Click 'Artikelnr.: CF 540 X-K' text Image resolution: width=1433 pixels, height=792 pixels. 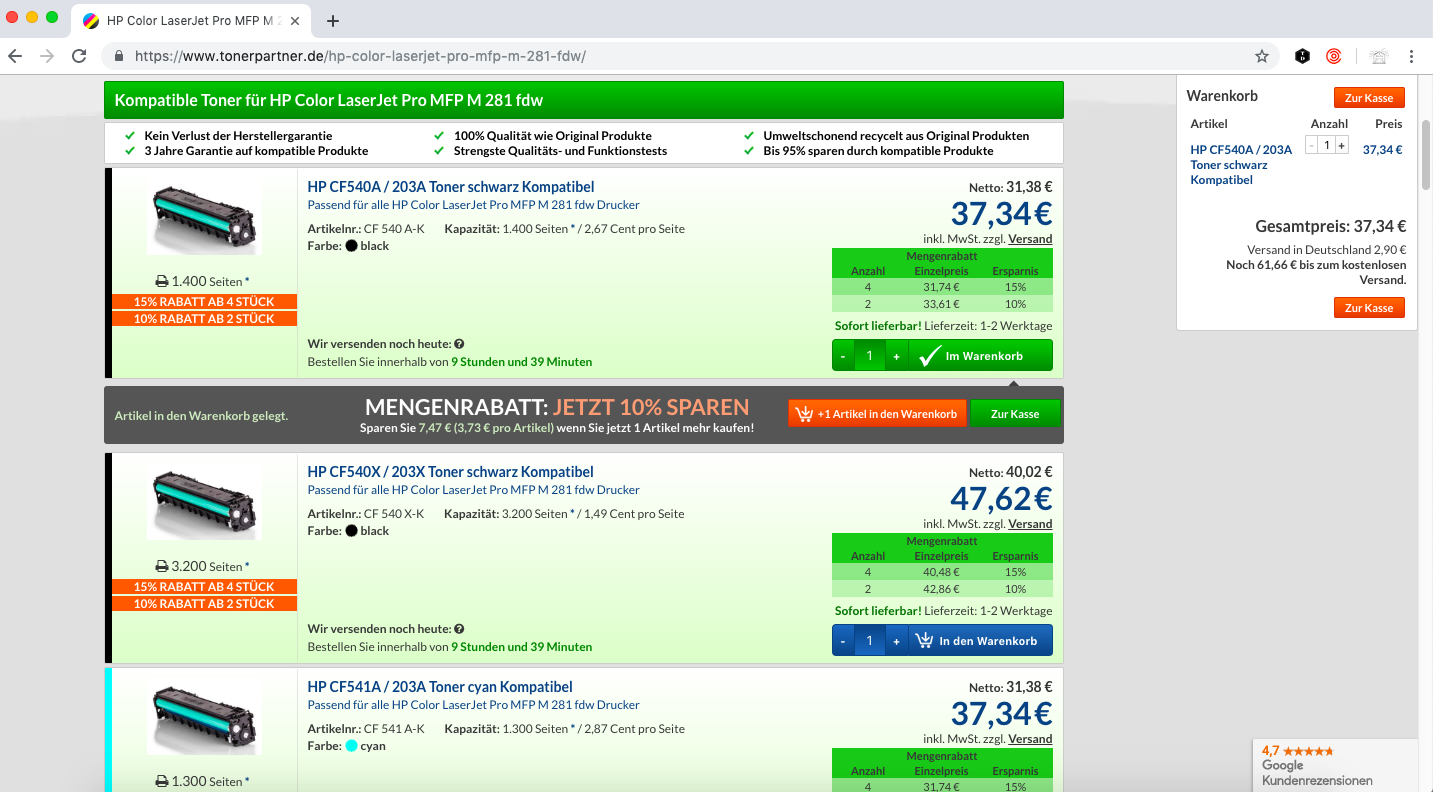(366, 514)
